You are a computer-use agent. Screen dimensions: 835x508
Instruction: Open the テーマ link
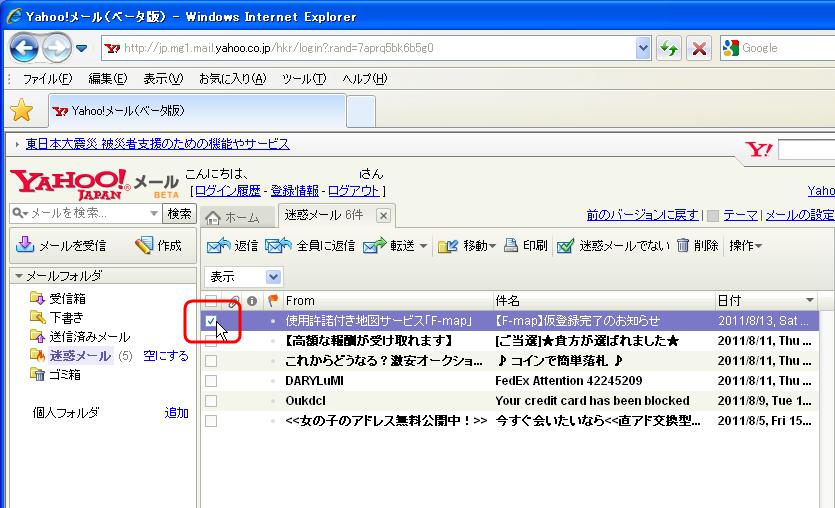click(x=740, y=215)
